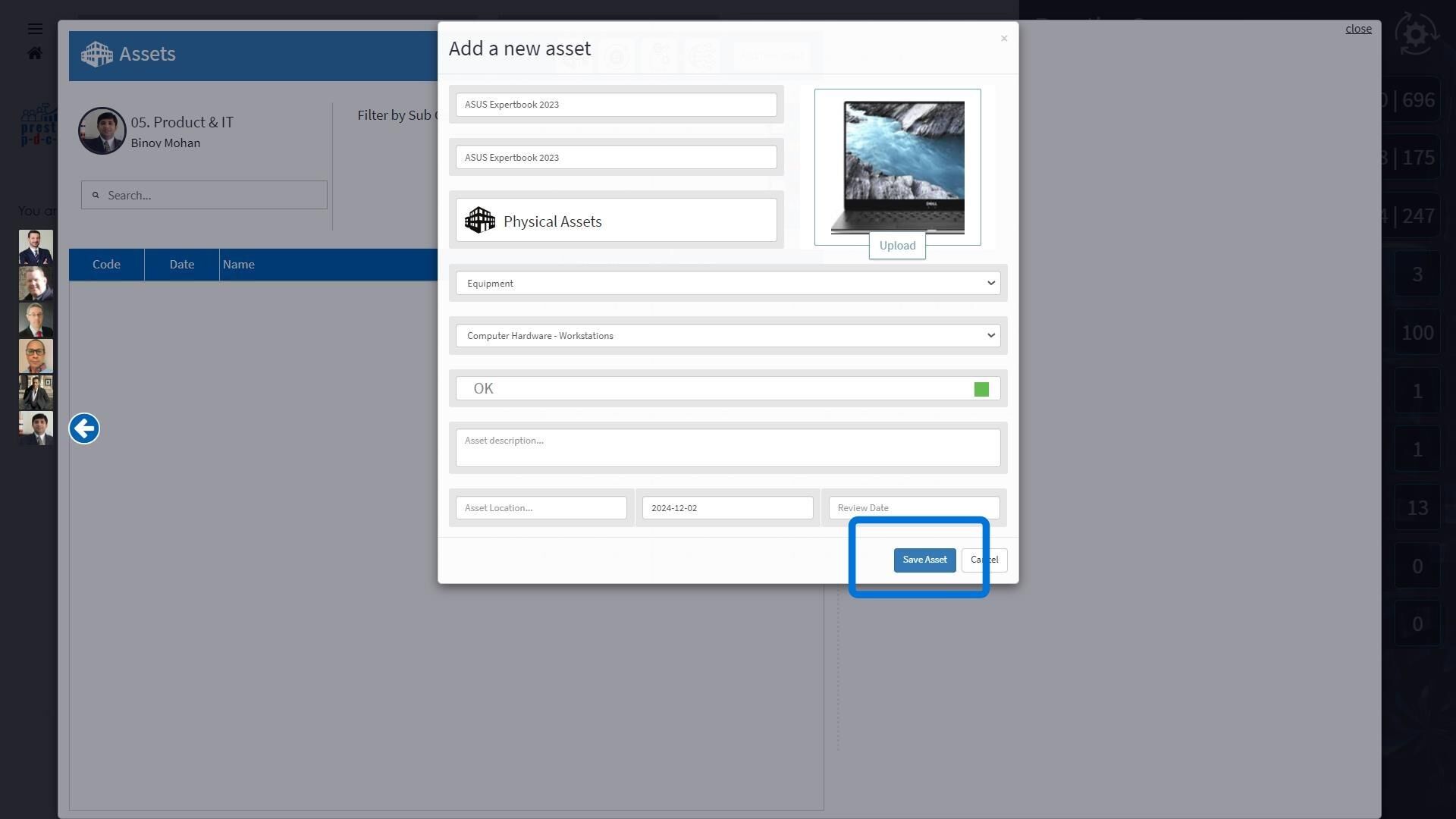The width and height of the screenshot is (1456, 819).
Task: Click the Save Asset button
Action: (924, 560)
